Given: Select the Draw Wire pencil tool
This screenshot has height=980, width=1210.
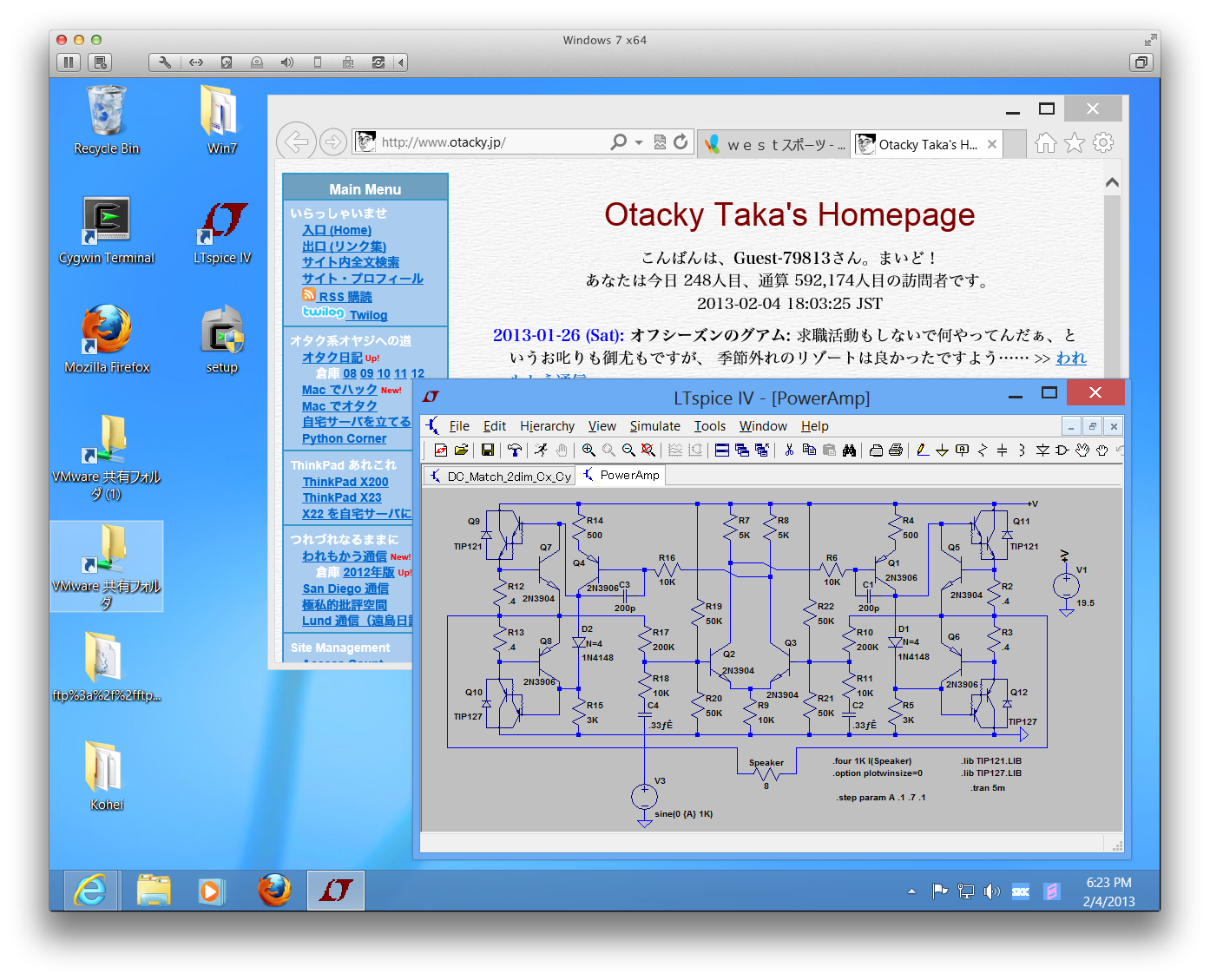Looking at the screenshot, I should tap(923, 450).
